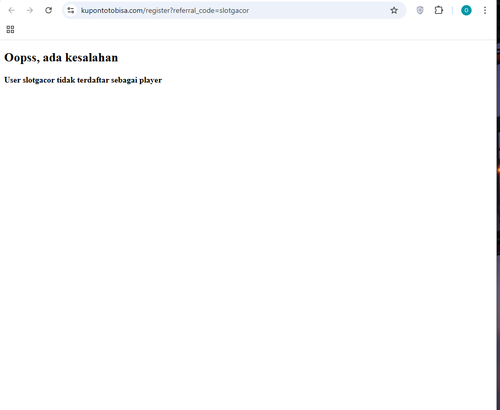
Task: Open the profile avatar menu
Action: click(x=466, y=10)
